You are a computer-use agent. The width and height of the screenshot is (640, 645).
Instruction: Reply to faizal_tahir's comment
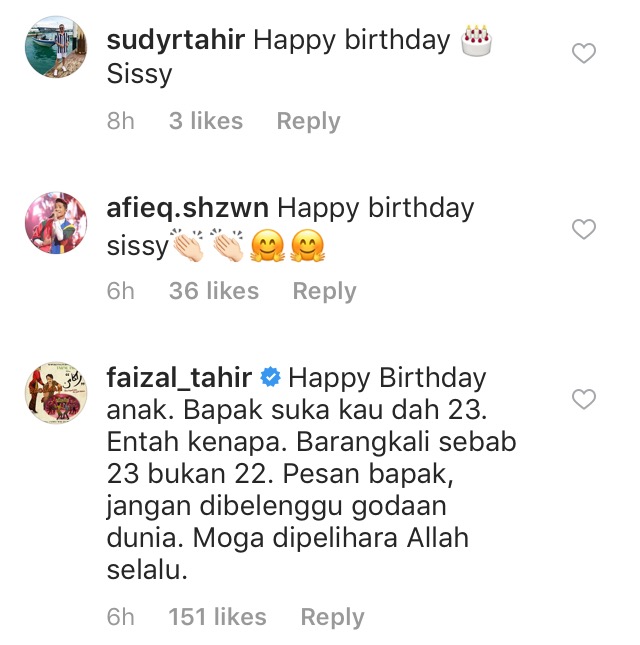click(x=332, y=617)
